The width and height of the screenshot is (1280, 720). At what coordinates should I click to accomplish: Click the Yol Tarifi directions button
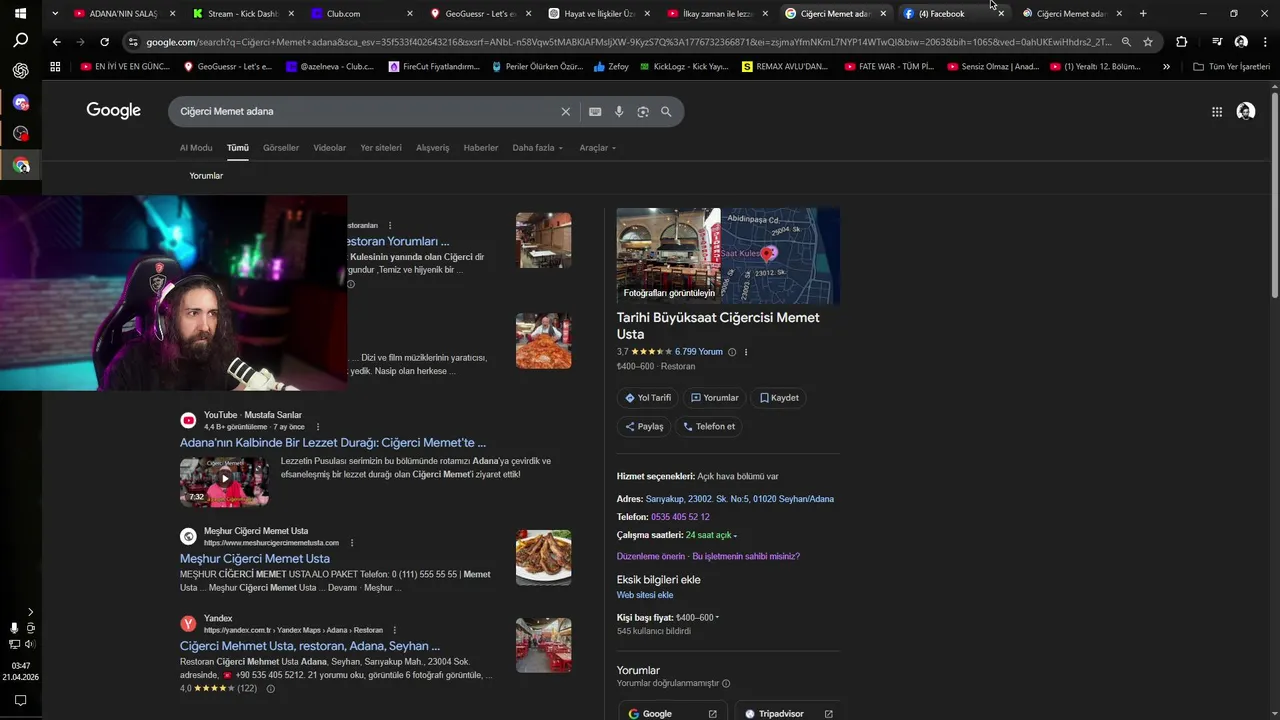(x=648, y=398)
